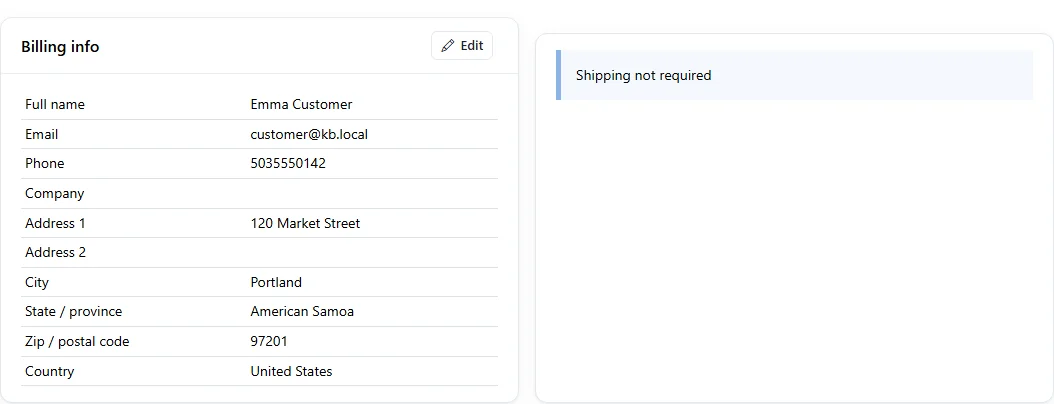
Task: Click the Email field label
Action: point(42,134)
